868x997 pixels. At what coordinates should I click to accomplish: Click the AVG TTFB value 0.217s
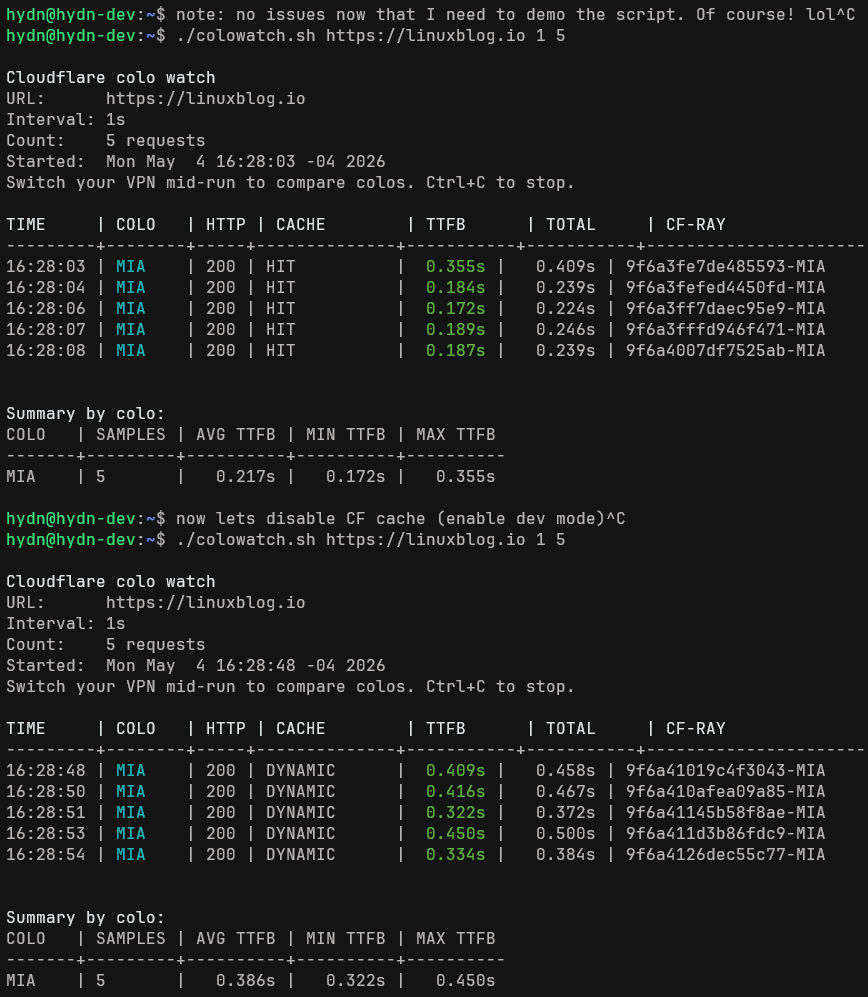245,476
